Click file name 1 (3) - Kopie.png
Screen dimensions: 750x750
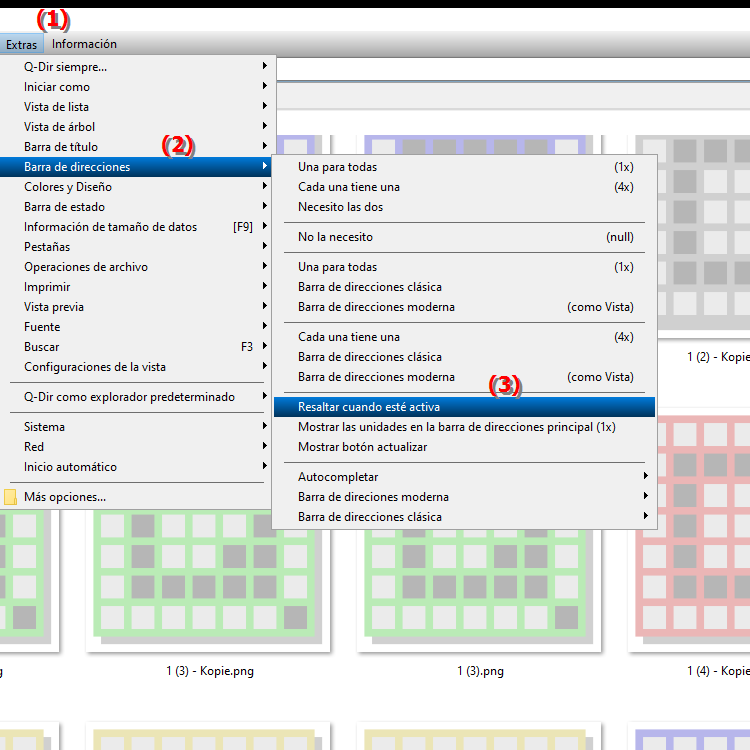point(210,671)
